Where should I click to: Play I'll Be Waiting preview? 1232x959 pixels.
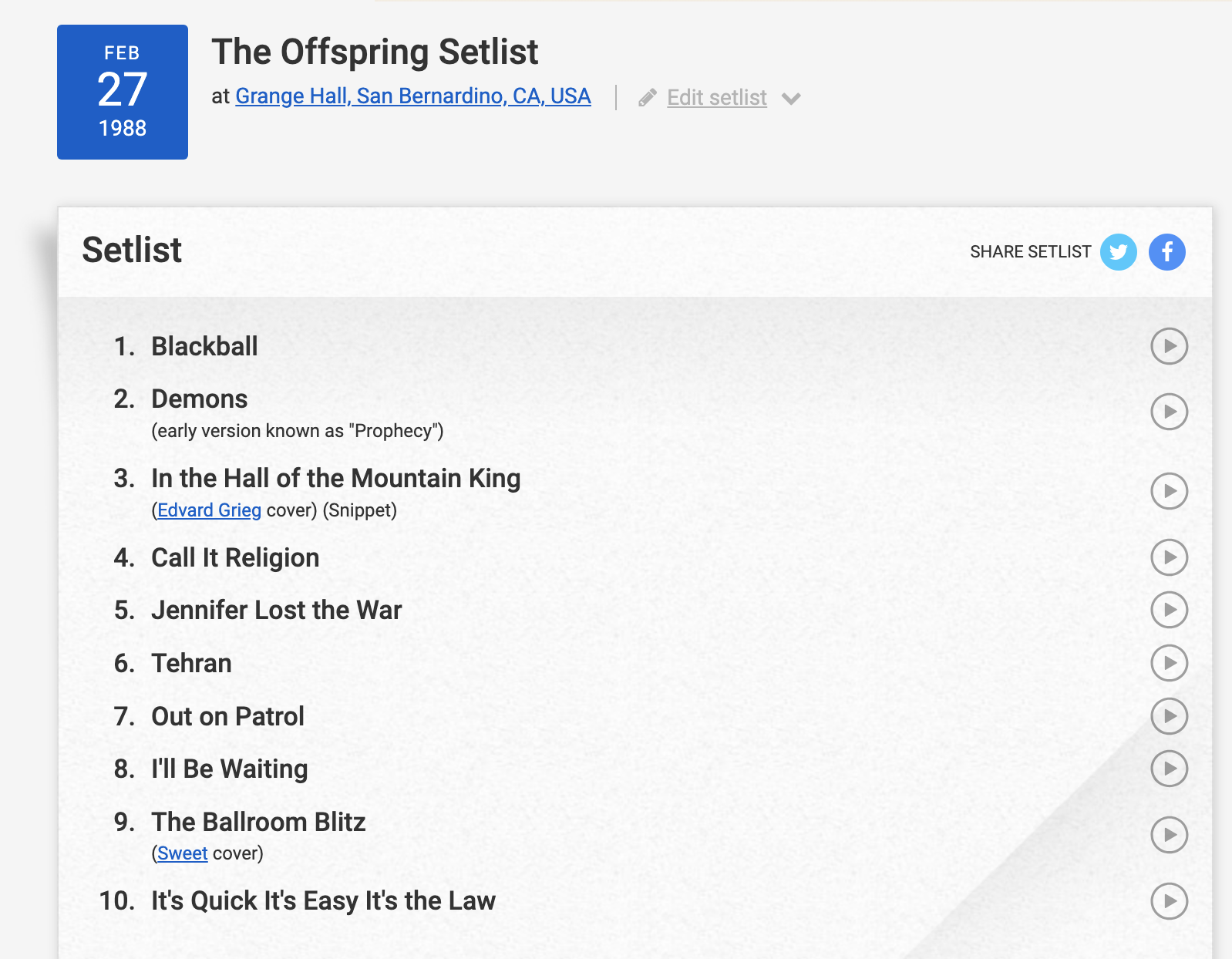[x=1169, y=769]
